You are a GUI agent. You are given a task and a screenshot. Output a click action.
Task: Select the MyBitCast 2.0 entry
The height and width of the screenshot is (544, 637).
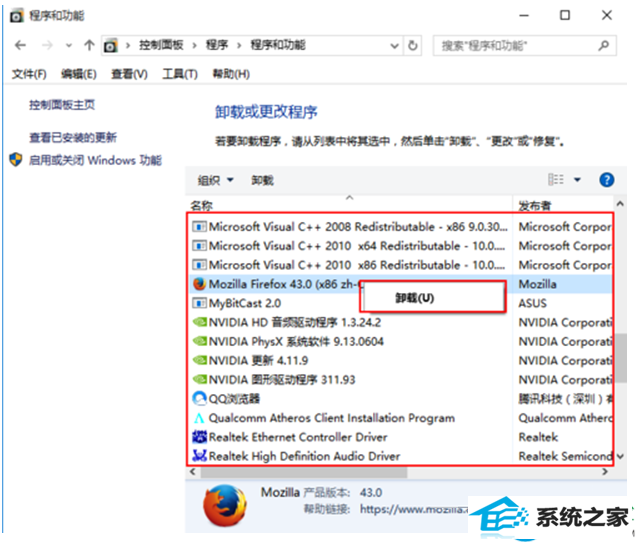point(245,303)
